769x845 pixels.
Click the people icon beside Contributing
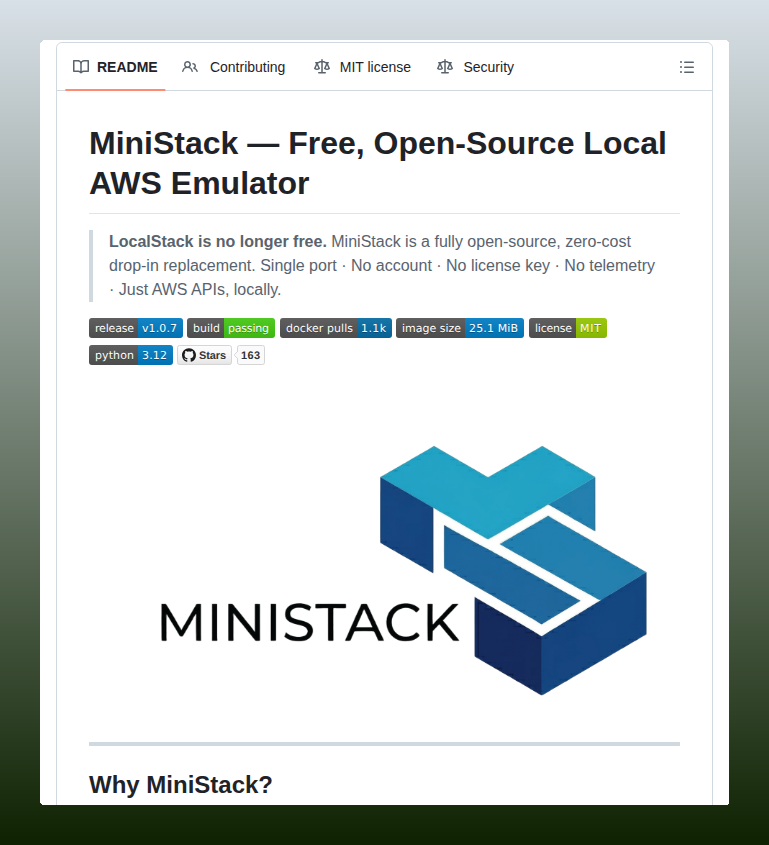click(190, 67)
